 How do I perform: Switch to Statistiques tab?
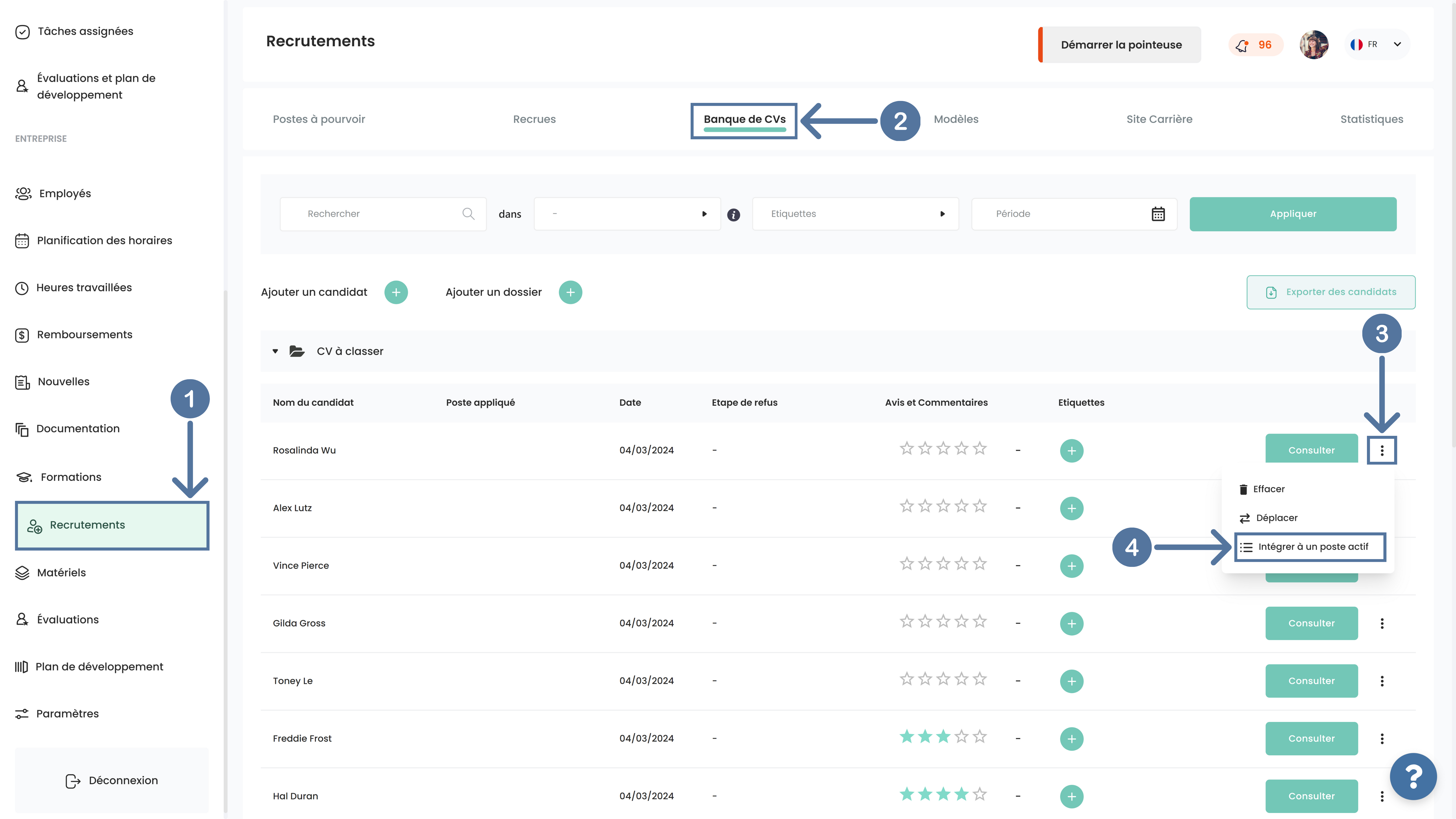(1371, 119)
